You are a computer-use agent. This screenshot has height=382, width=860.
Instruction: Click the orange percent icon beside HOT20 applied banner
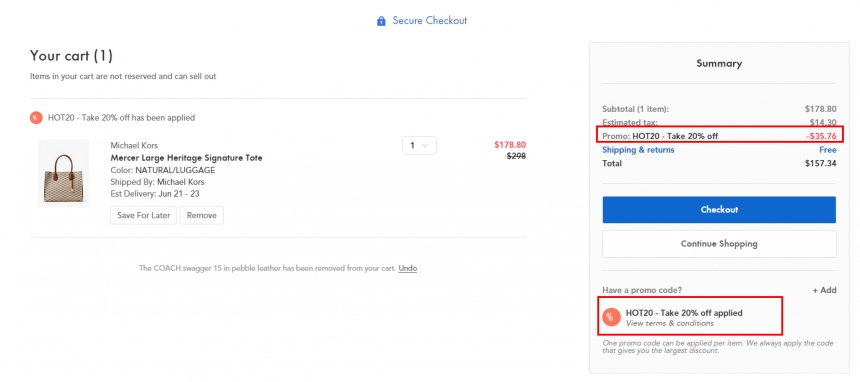point(36,117)
